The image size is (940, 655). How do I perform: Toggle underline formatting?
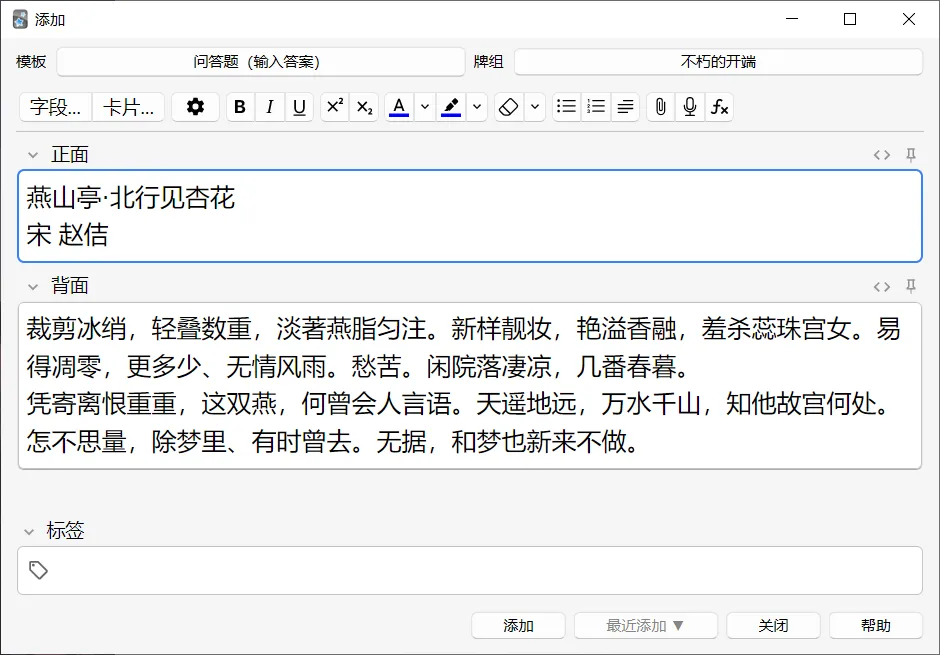(x=300, y=107)
